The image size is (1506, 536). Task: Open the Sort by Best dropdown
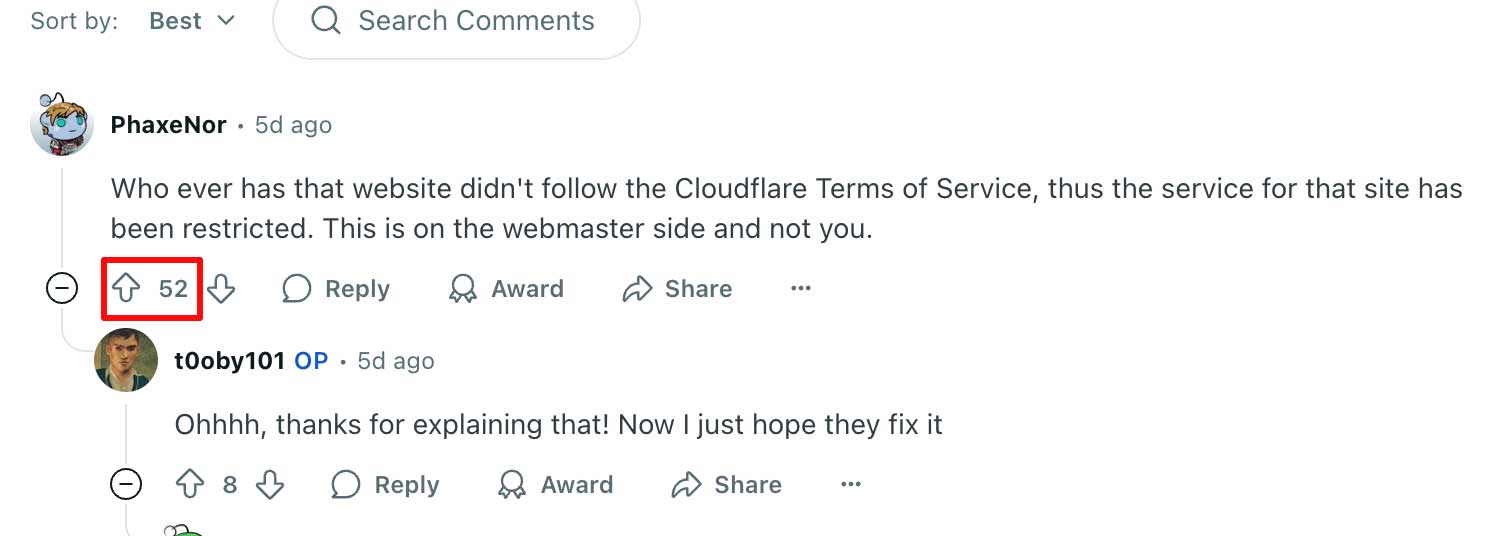pyautogui.click(x=192, y=21)
